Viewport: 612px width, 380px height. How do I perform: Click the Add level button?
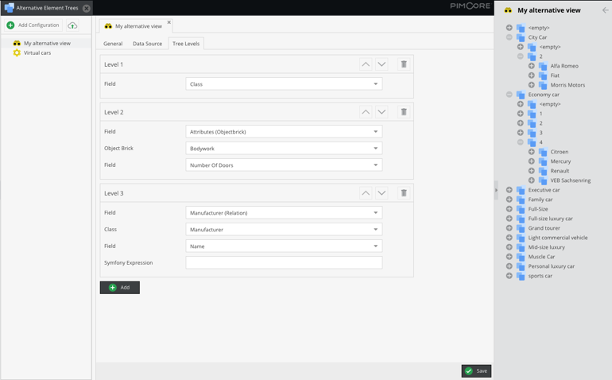(x=120, y=288)
